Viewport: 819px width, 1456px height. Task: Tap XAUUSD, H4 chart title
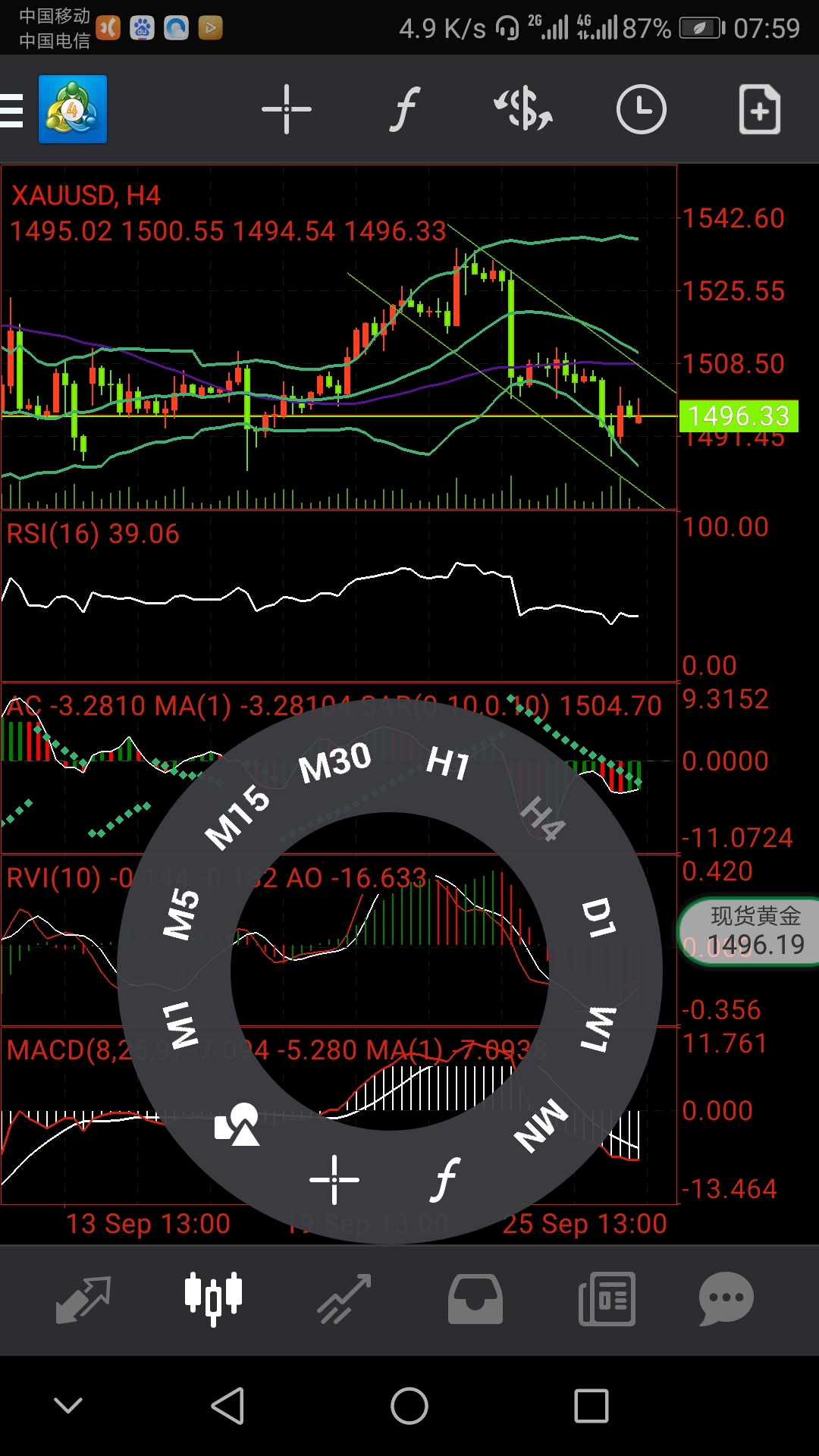coord(86,196)
